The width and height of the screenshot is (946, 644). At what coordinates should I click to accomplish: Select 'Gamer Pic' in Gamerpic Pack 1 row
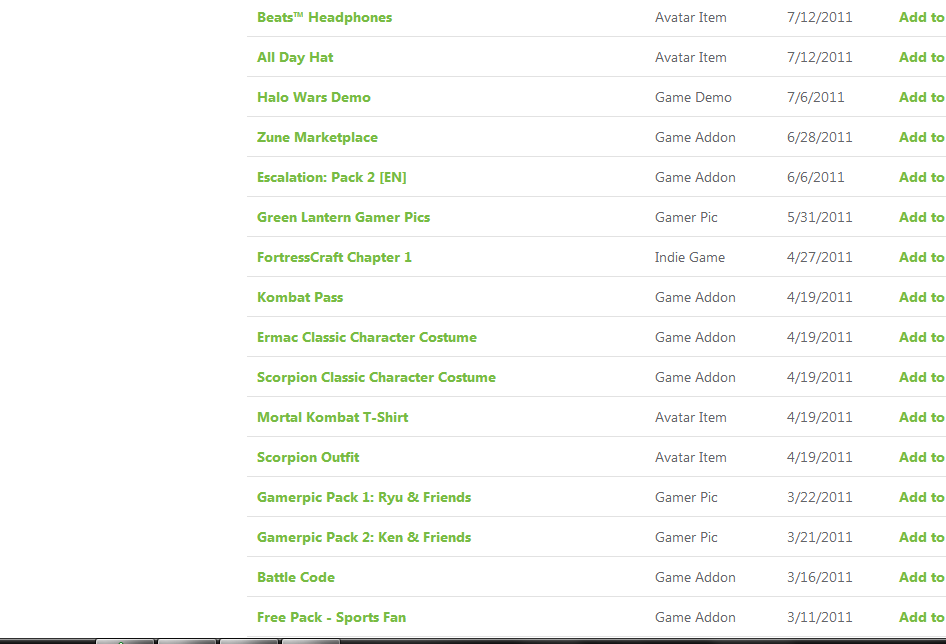coord(687,497)
